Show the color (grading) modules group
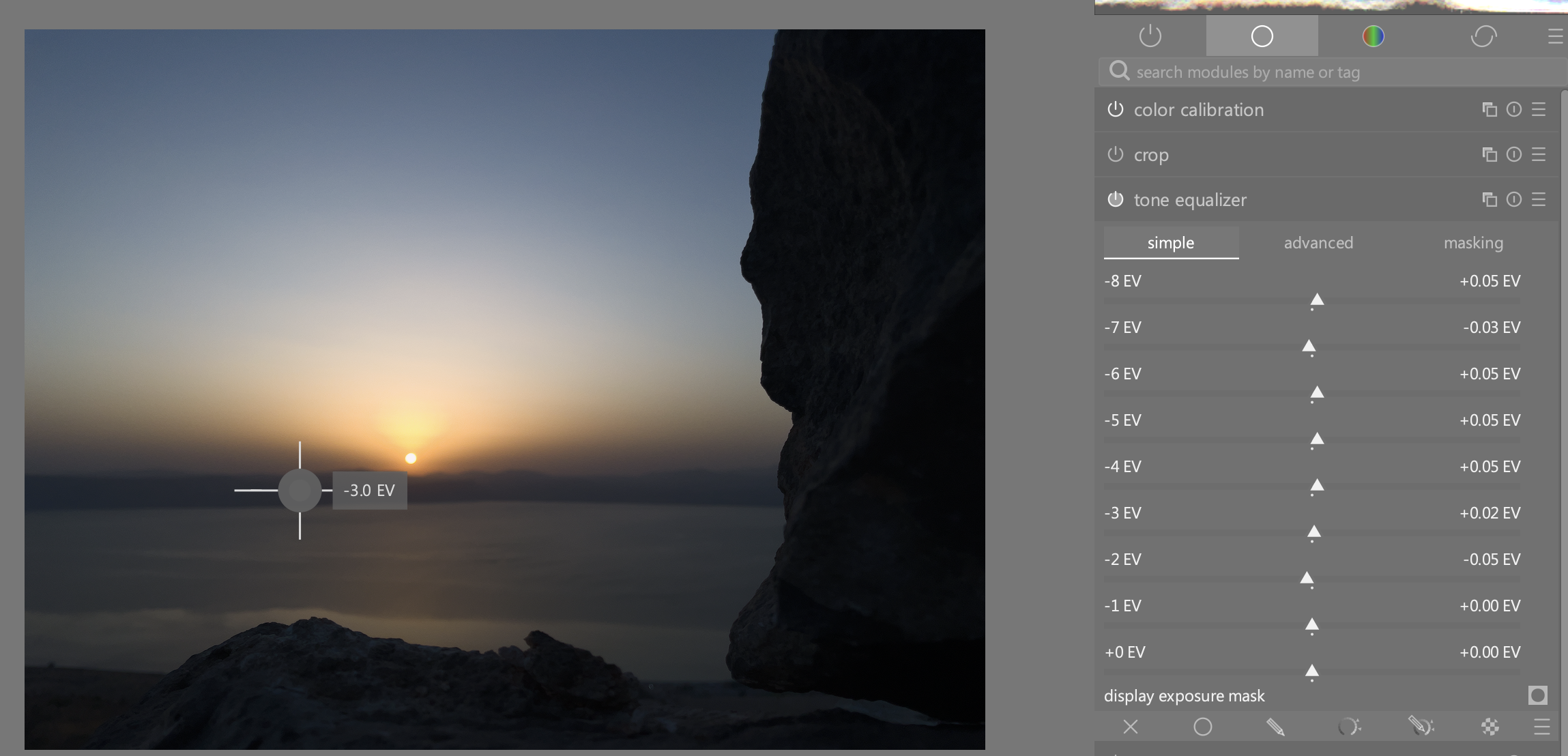This screenshot has width=1568, height=756. [x=1373, y=36]
